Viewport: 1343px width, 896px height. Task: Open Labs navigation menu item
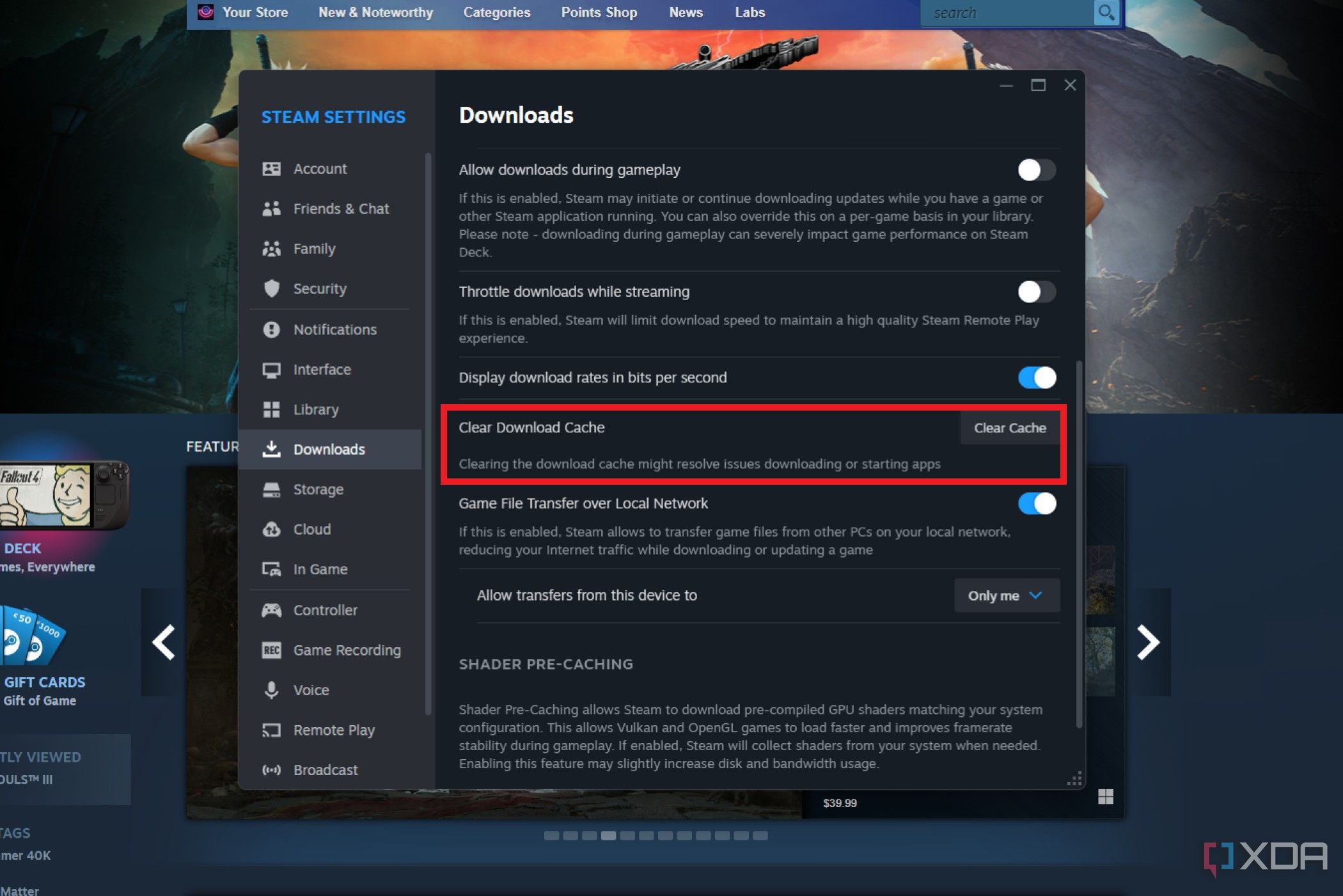[749, 12]
